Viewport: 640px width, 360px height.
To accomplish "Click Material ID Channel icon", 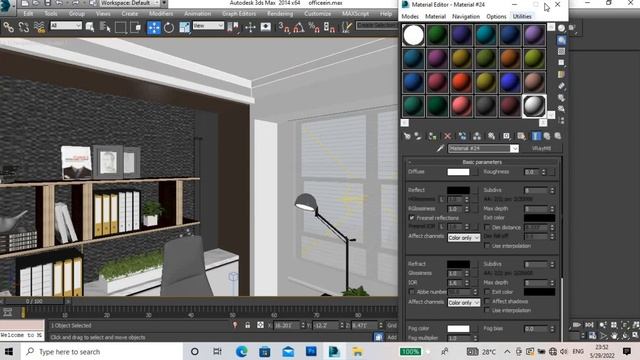I will [x=506, y=136].
